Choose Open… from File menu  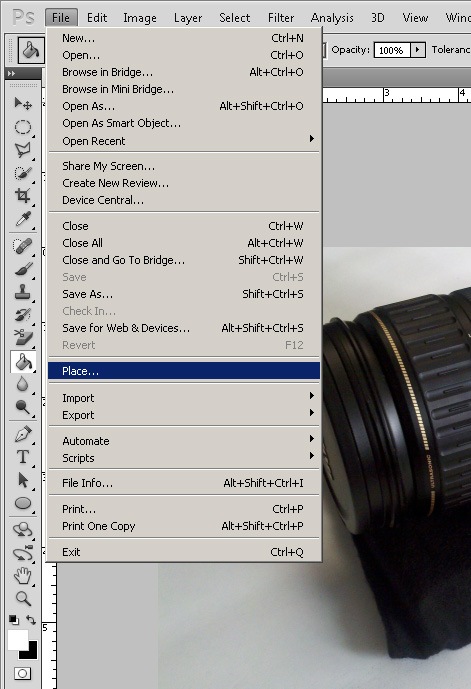tap(184, 55)
